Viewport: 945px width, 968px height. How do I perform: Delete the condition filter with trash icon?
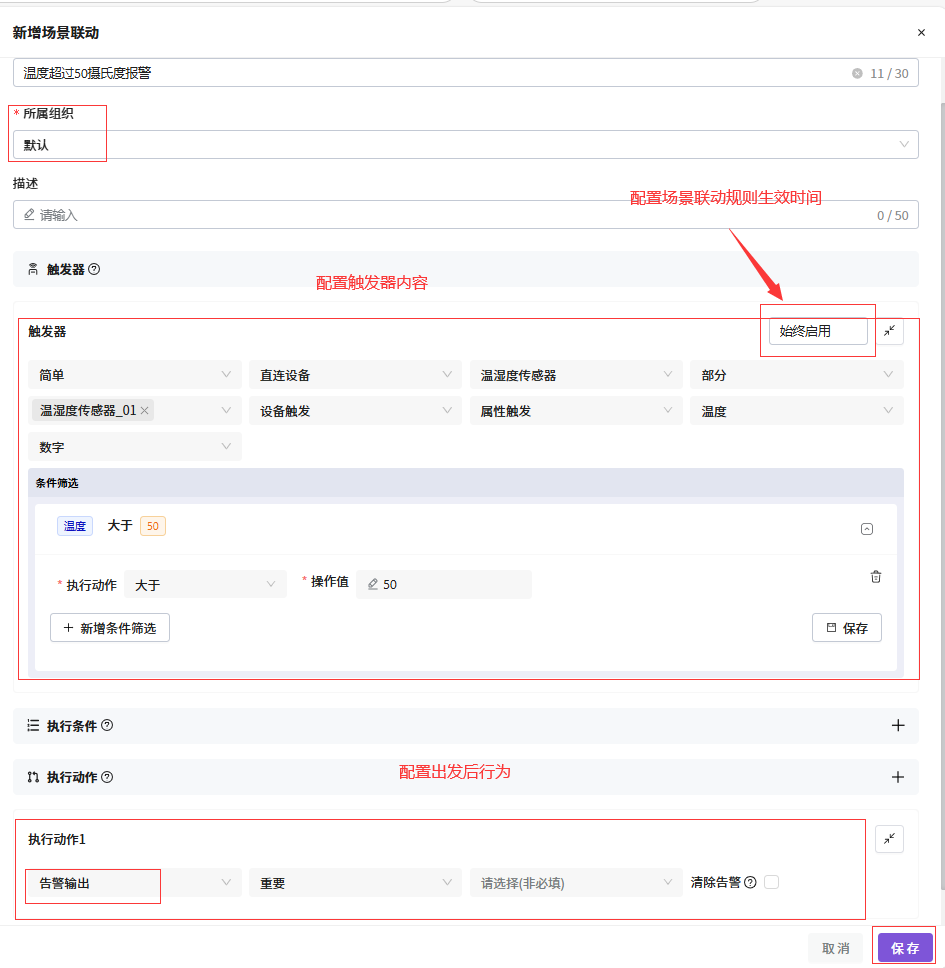(875, 577)
